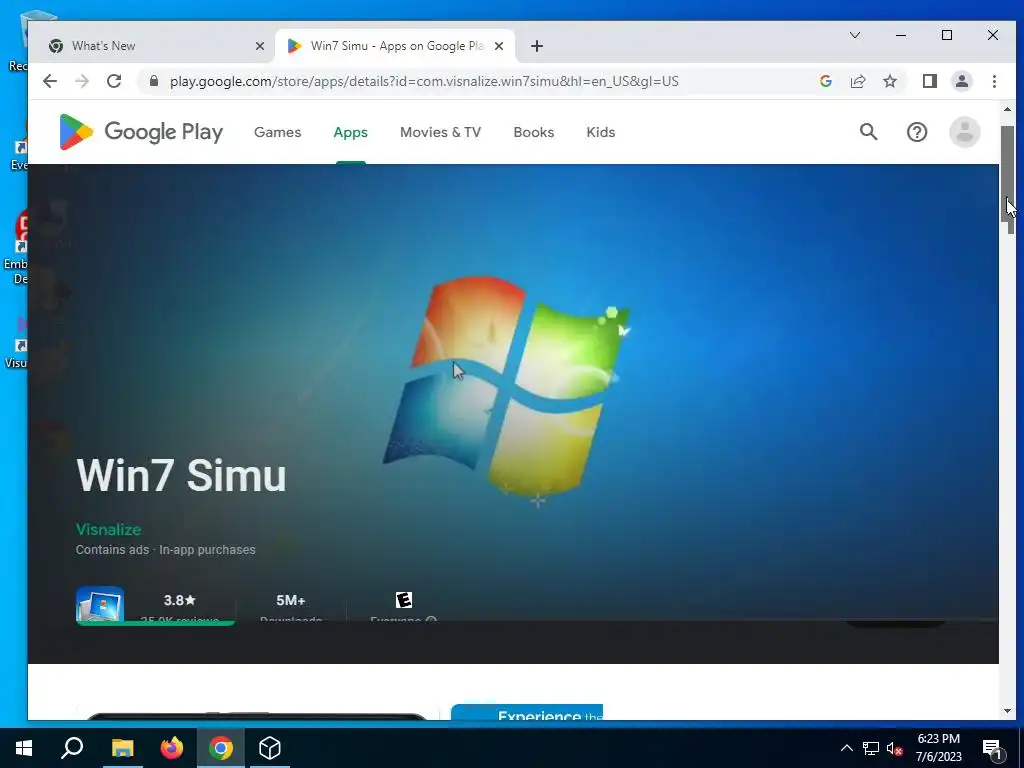
Task: Click the Win7 Simu title text
Action: pyautogui.click(x=181, y=475)
